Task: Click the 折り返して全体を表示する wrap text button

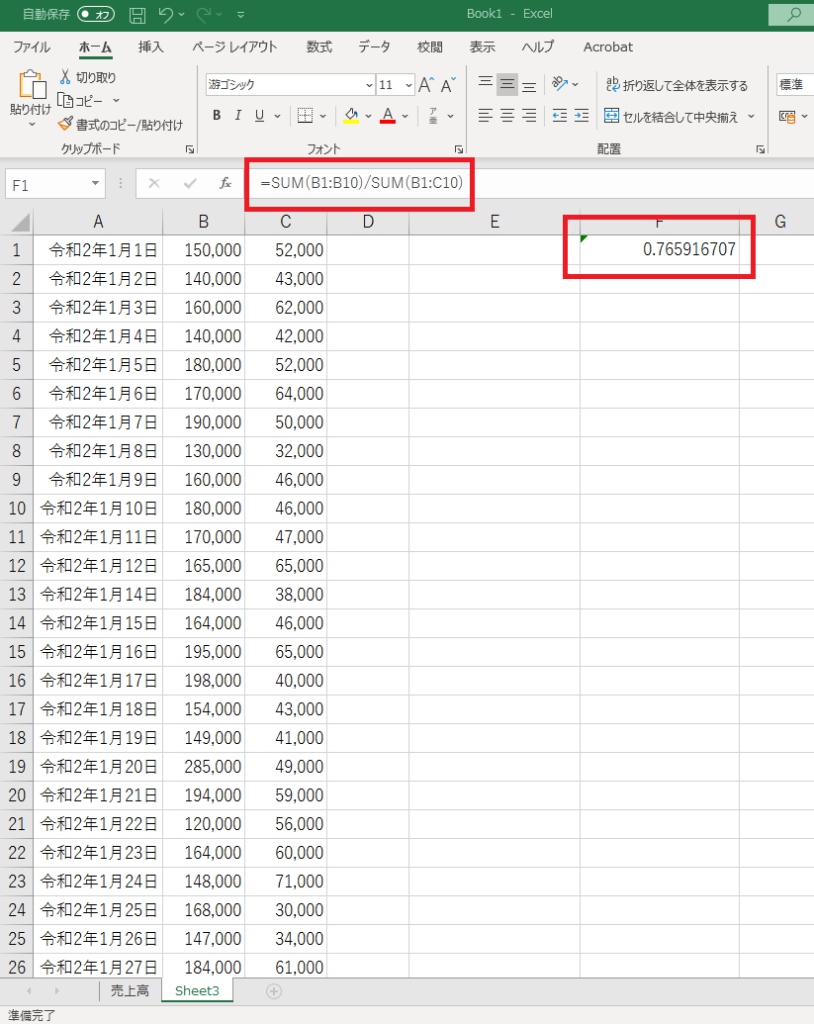Action: (x=676, y=85)
